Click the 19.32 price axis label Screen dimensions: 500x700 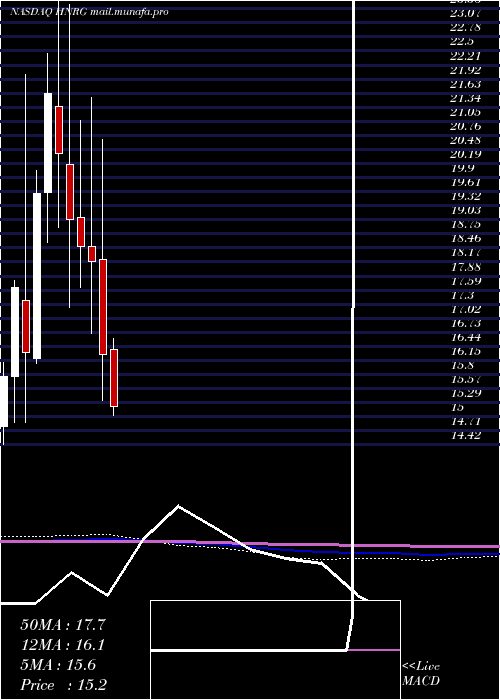[x=466, y=196]
